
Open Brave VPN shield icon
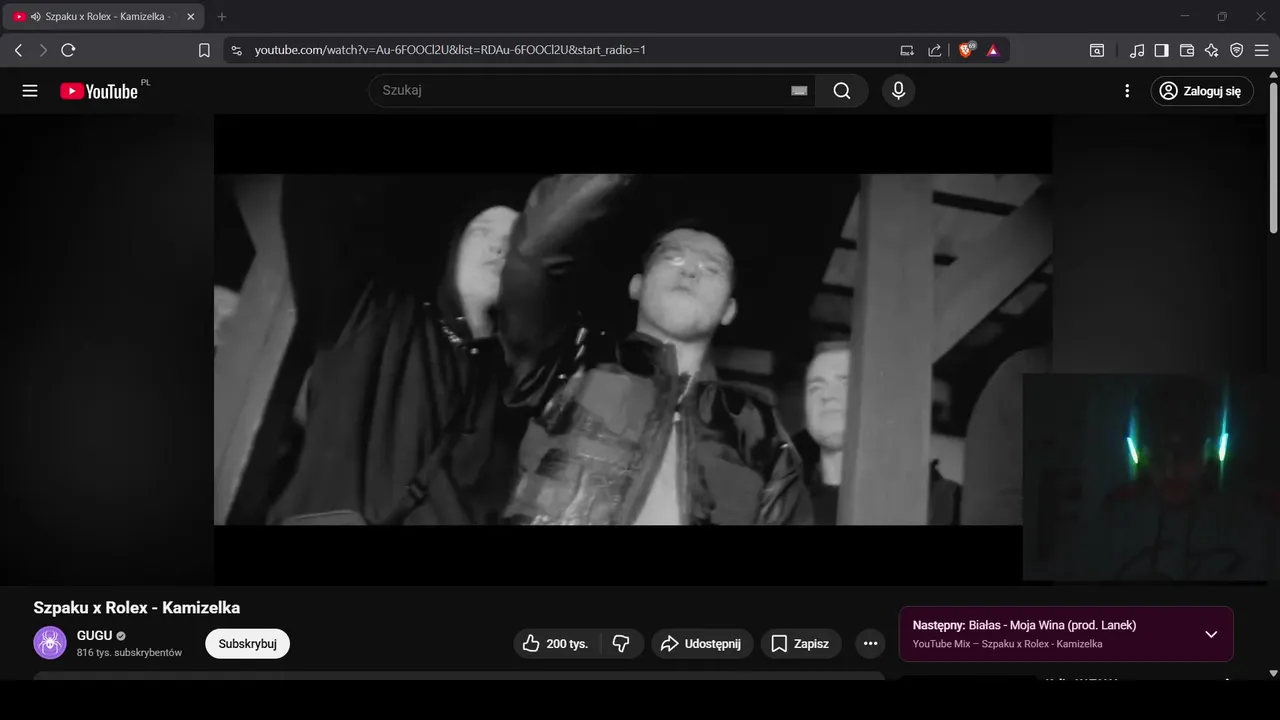click(1237, 50)
